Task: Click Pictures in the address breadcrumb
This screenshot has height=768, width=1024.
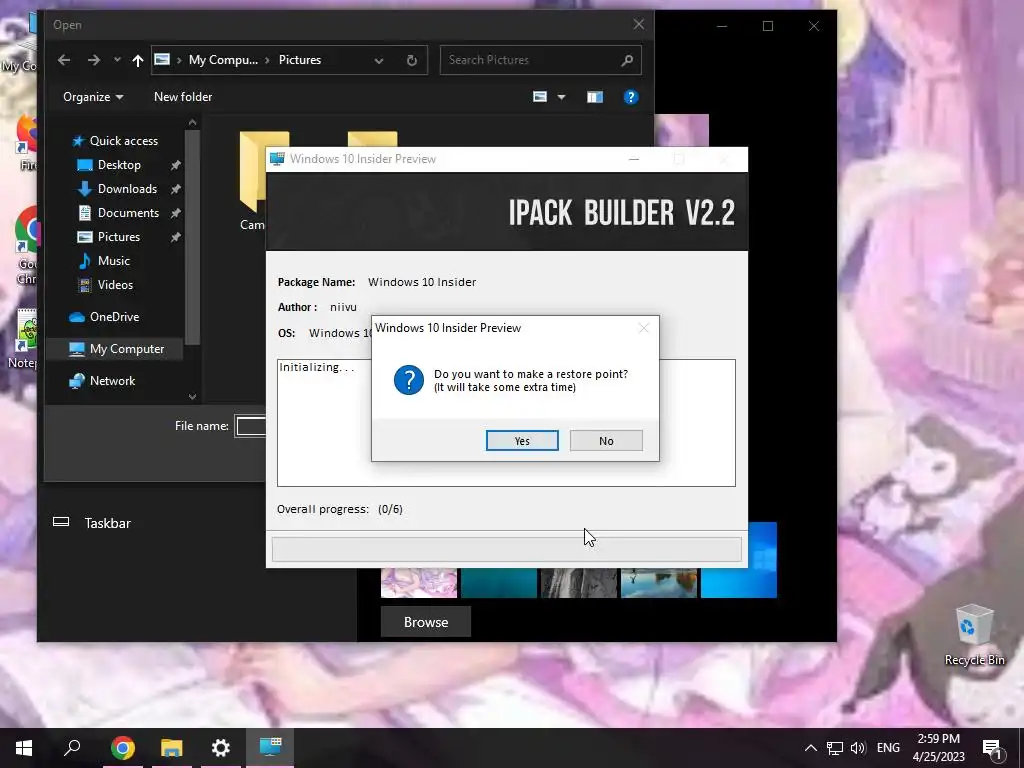Action: (300, 60)
